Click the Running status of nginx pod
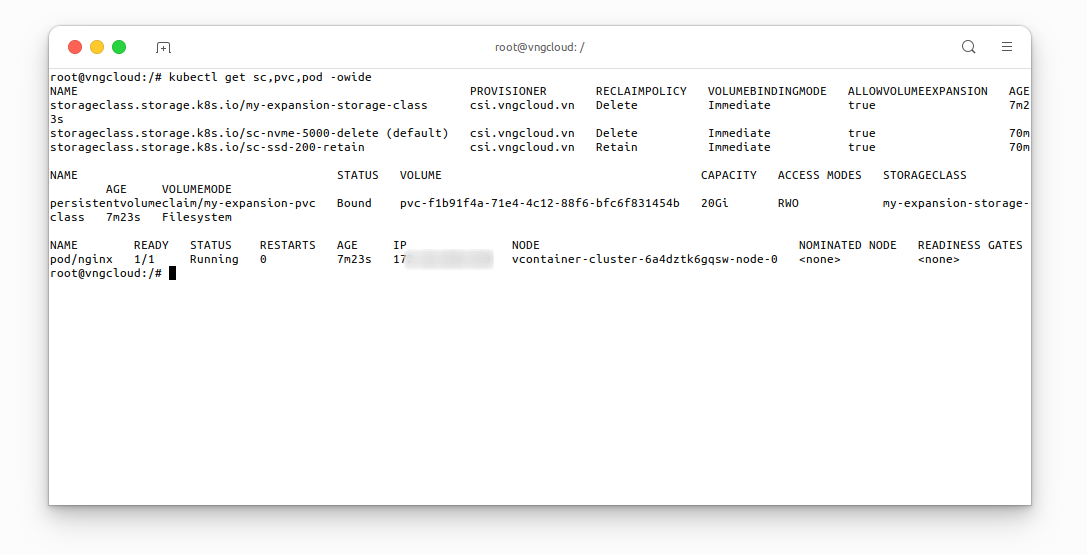 [x=214, y=259]
